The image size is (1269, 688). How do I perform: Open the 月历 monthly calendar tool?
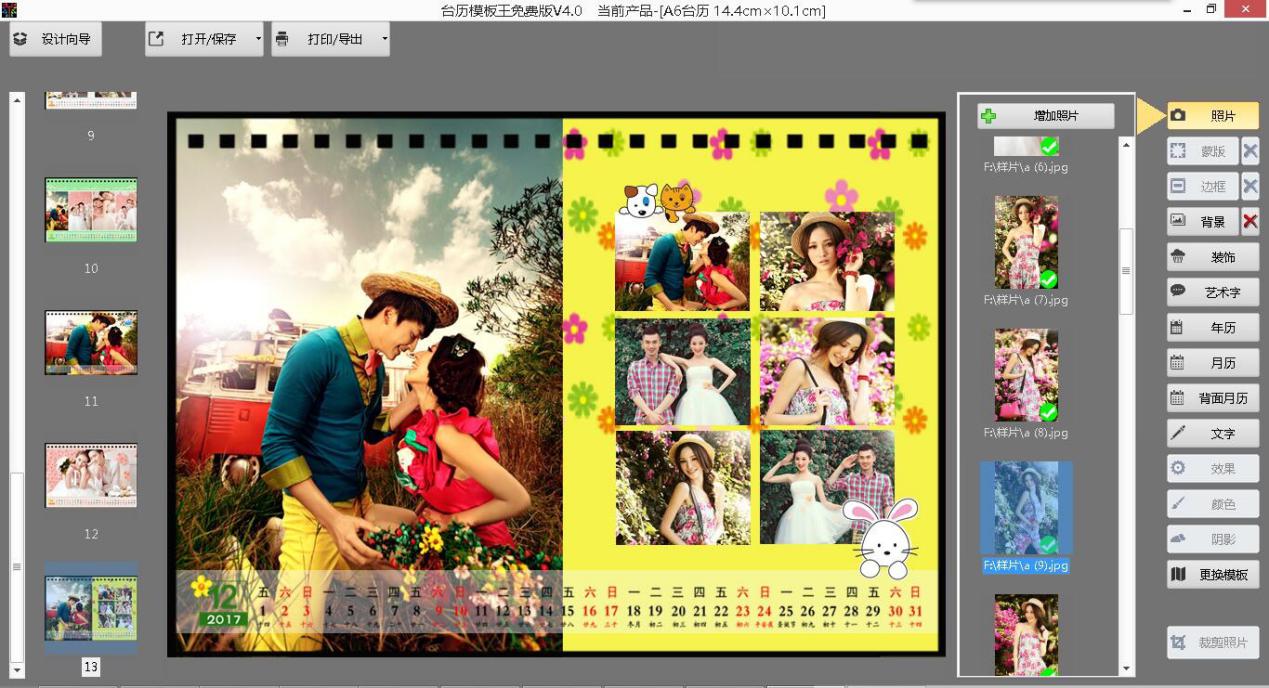(1212, 363)
